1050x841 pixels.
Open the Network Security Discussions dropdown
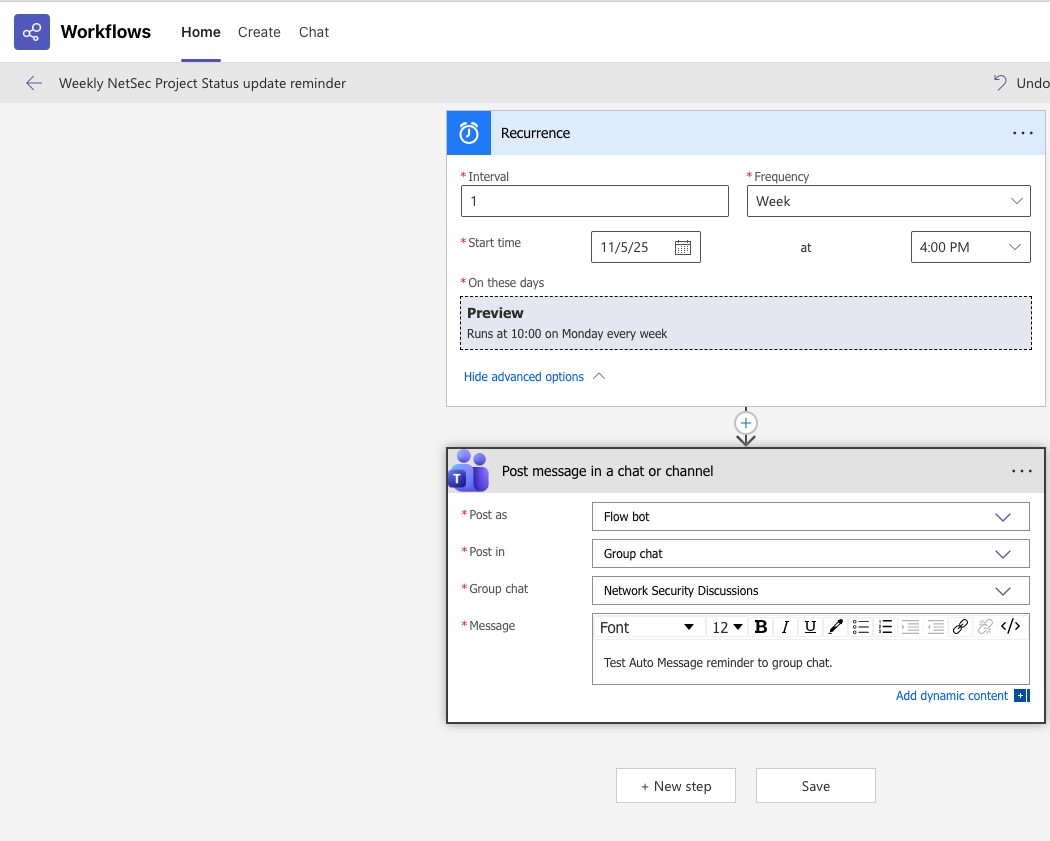click(810, 591)
